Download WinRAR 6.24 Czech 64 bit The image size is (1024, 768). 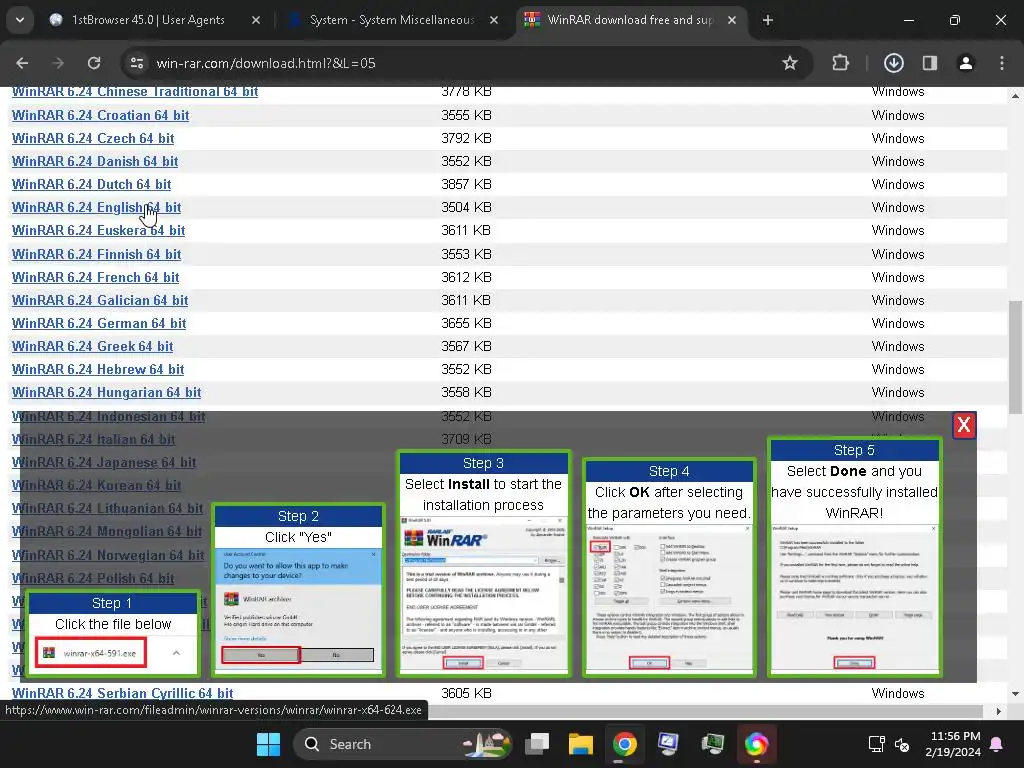(93, 138)
